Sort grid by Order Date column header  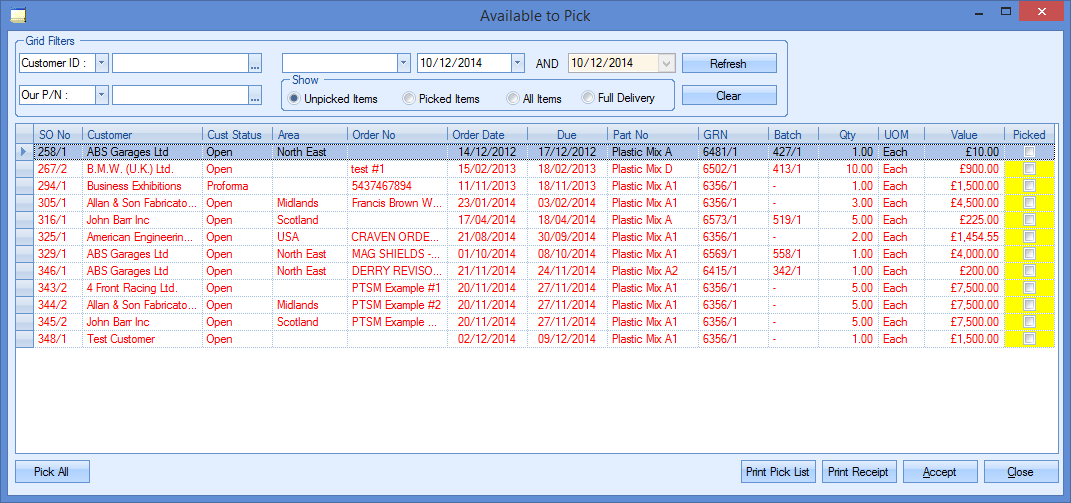click(x=478, y=135)
